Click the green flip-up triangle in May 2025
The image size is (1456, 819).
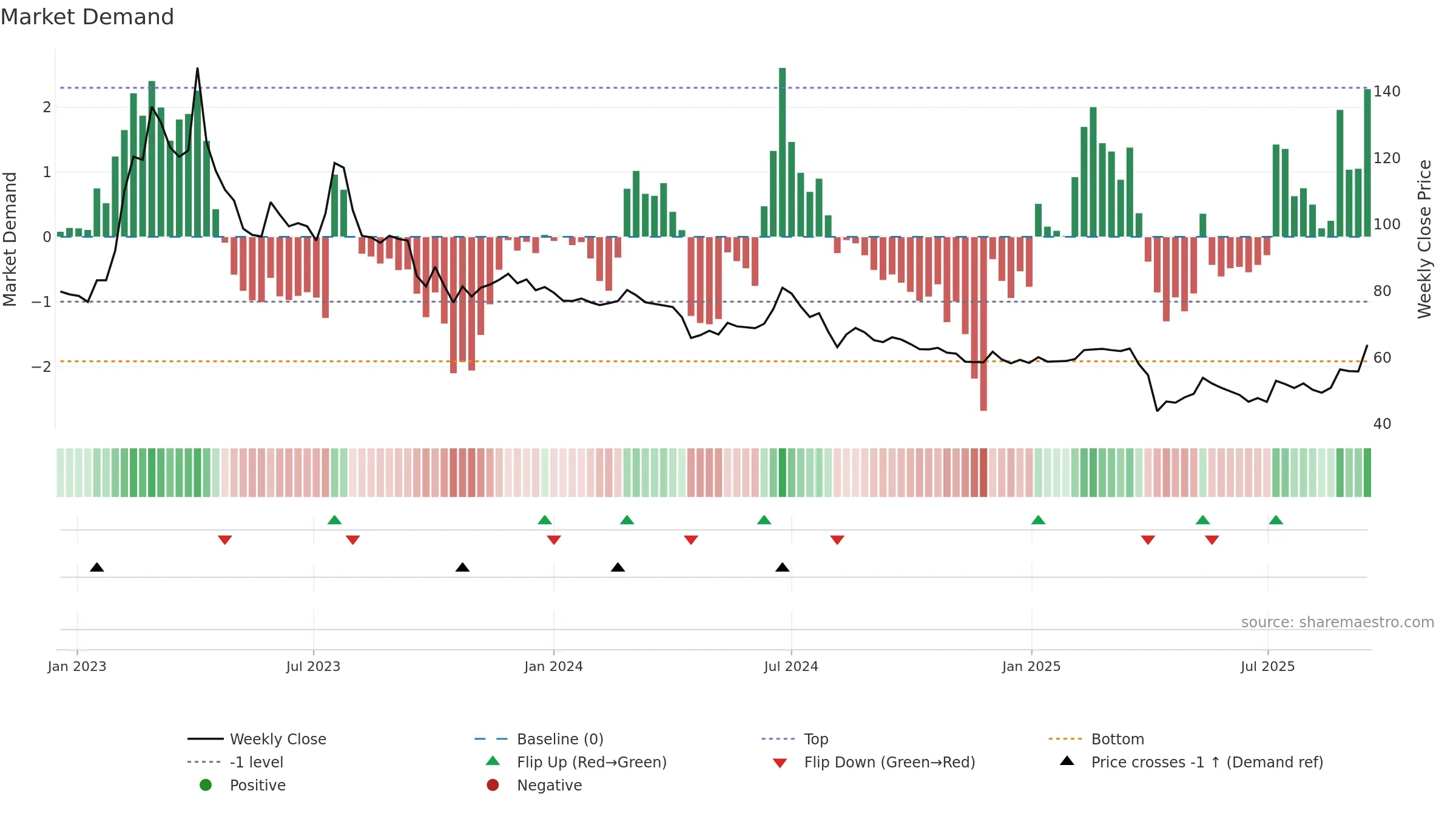[x=1203, y=520]
